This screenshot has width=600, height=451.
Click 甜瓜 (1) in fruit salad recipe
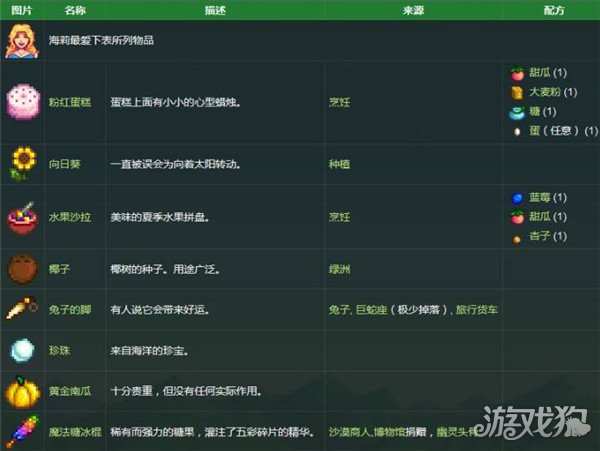(548, 217)
